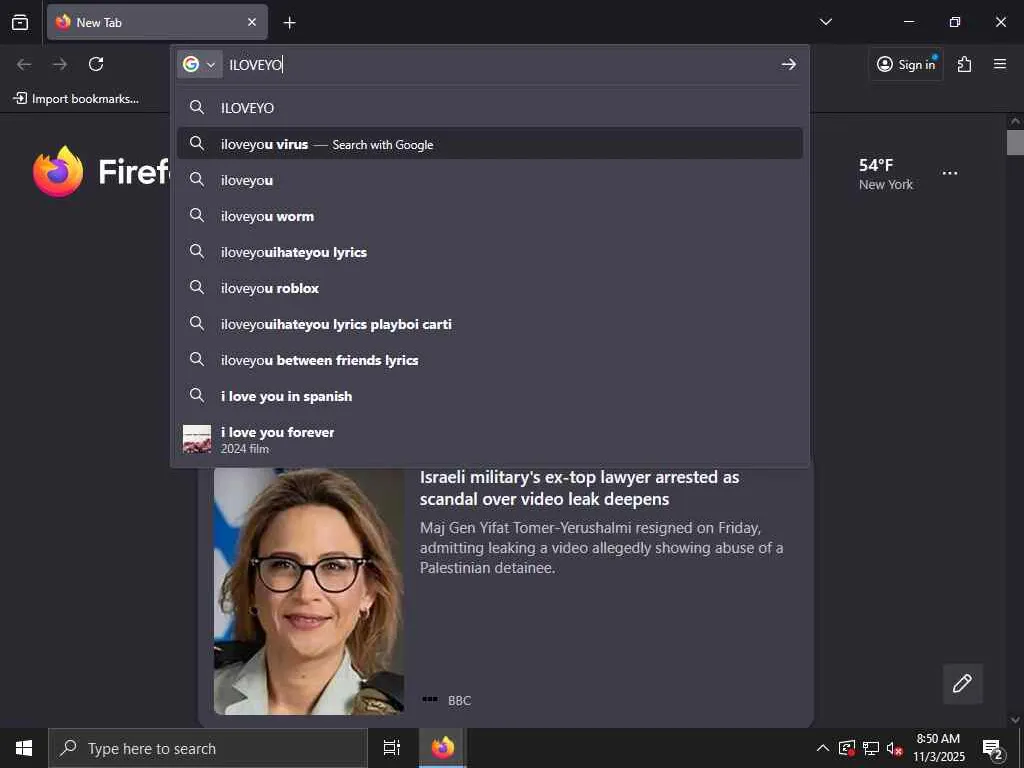Open a new tab with plus button

[x=289, y=23]
